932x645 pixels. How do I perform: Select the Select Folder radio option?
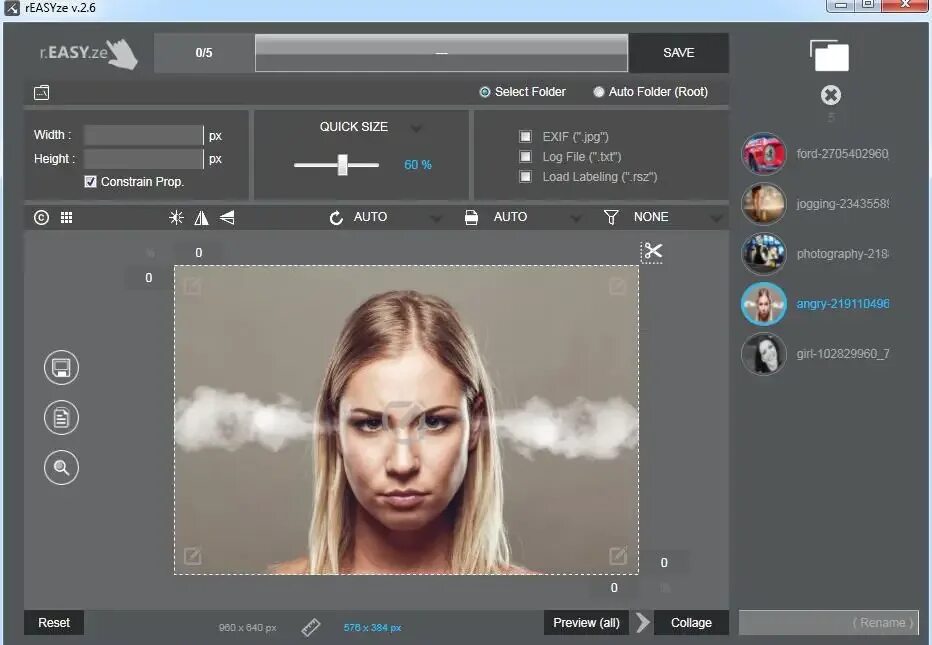coord(485,92)
